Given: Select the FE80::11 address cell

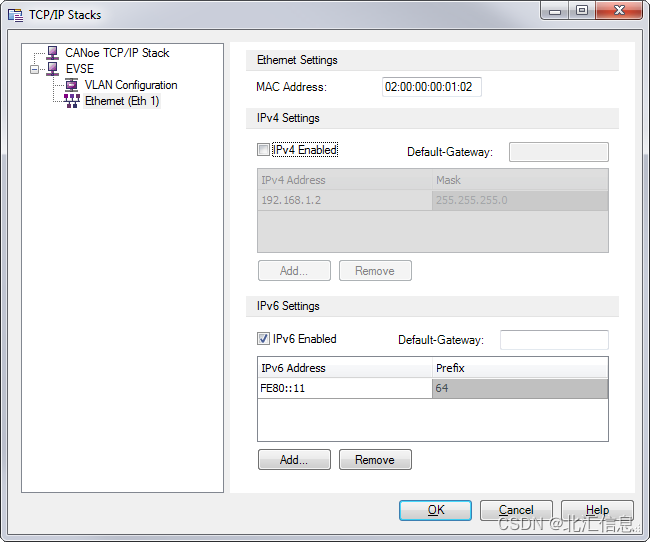Looking at the screenshot, I should [345, 388].
